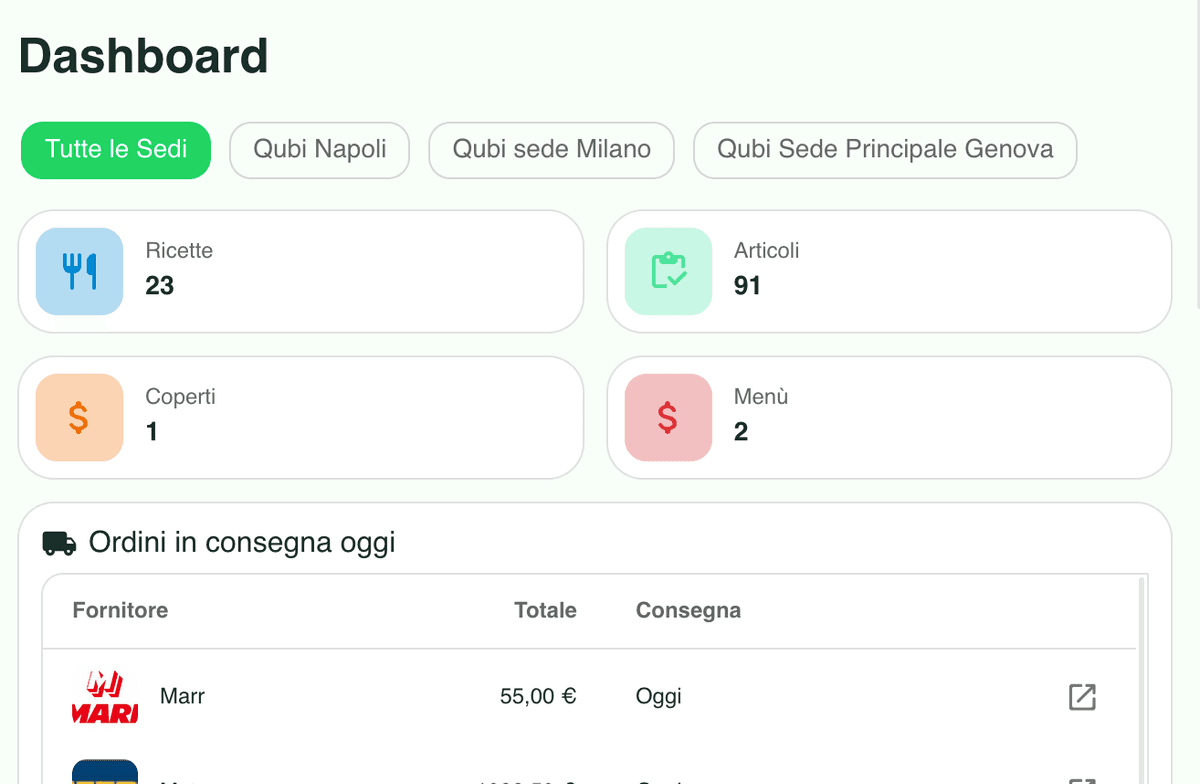1200x784 pixels.
Task: Click the Oggi delivery label for Marr
Action: [x=658, y=697]
